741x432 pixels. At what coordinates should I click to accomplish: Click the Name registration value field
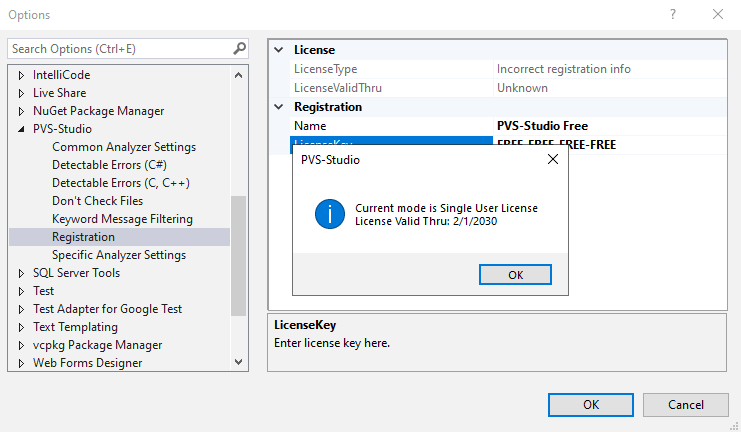point(608,126)
